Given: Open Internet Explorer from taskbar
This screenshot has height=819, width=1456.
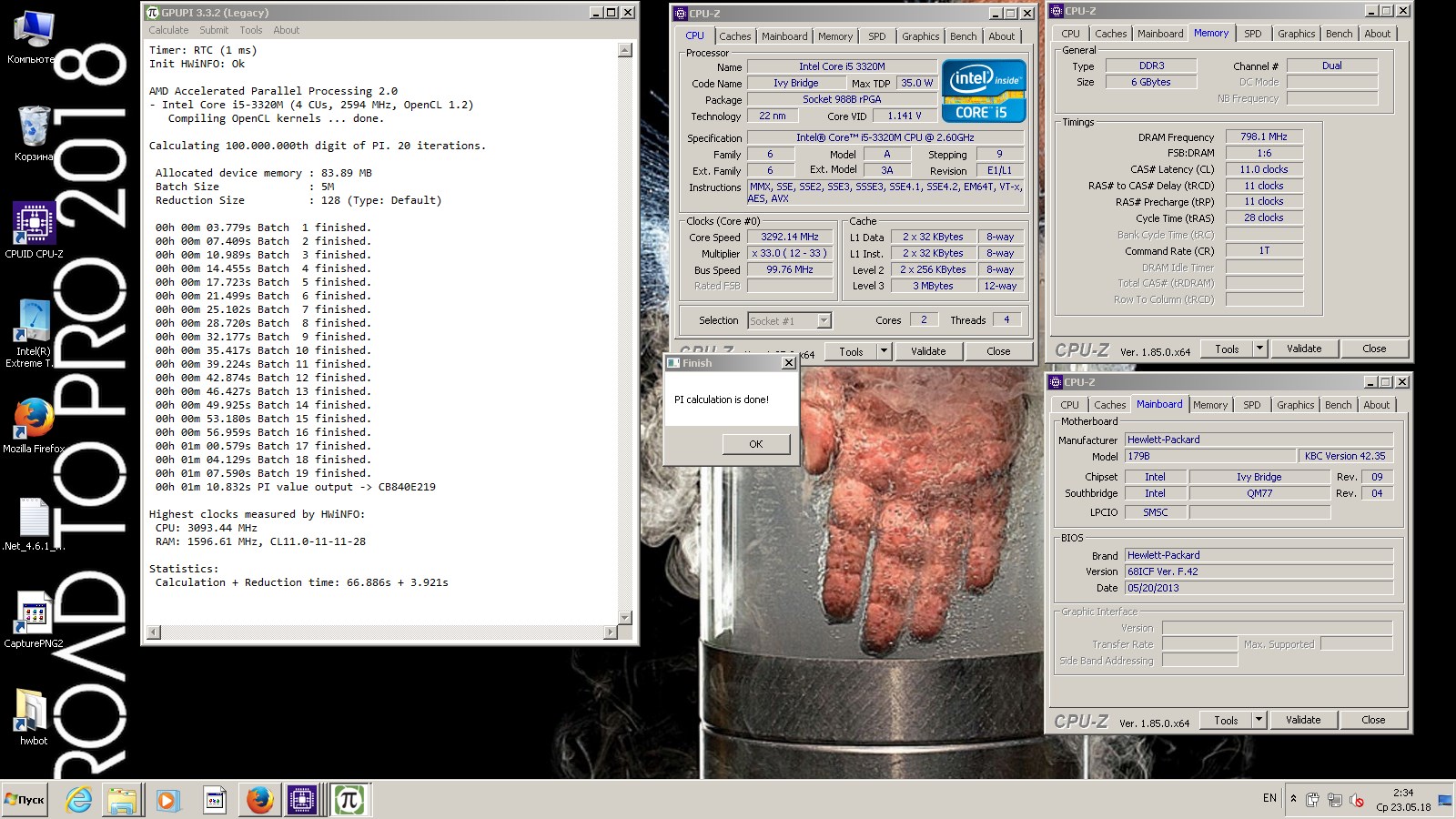Looking at the screenshot, I should [79, 800].
